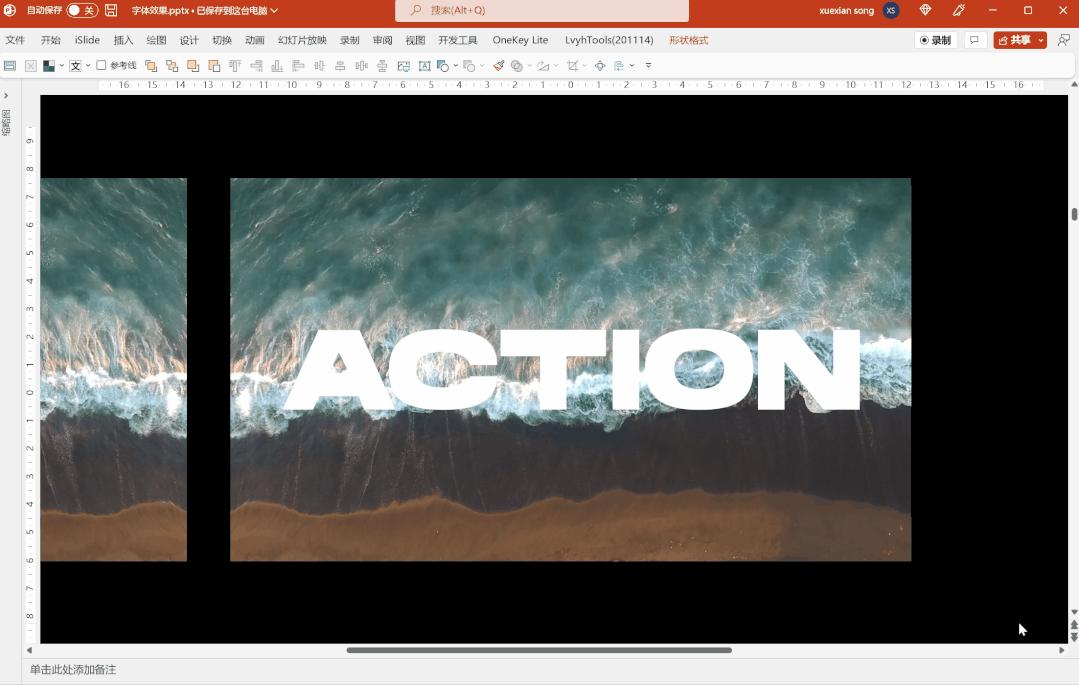Switch to the 形状格式 shape format tab

[688, 40]
